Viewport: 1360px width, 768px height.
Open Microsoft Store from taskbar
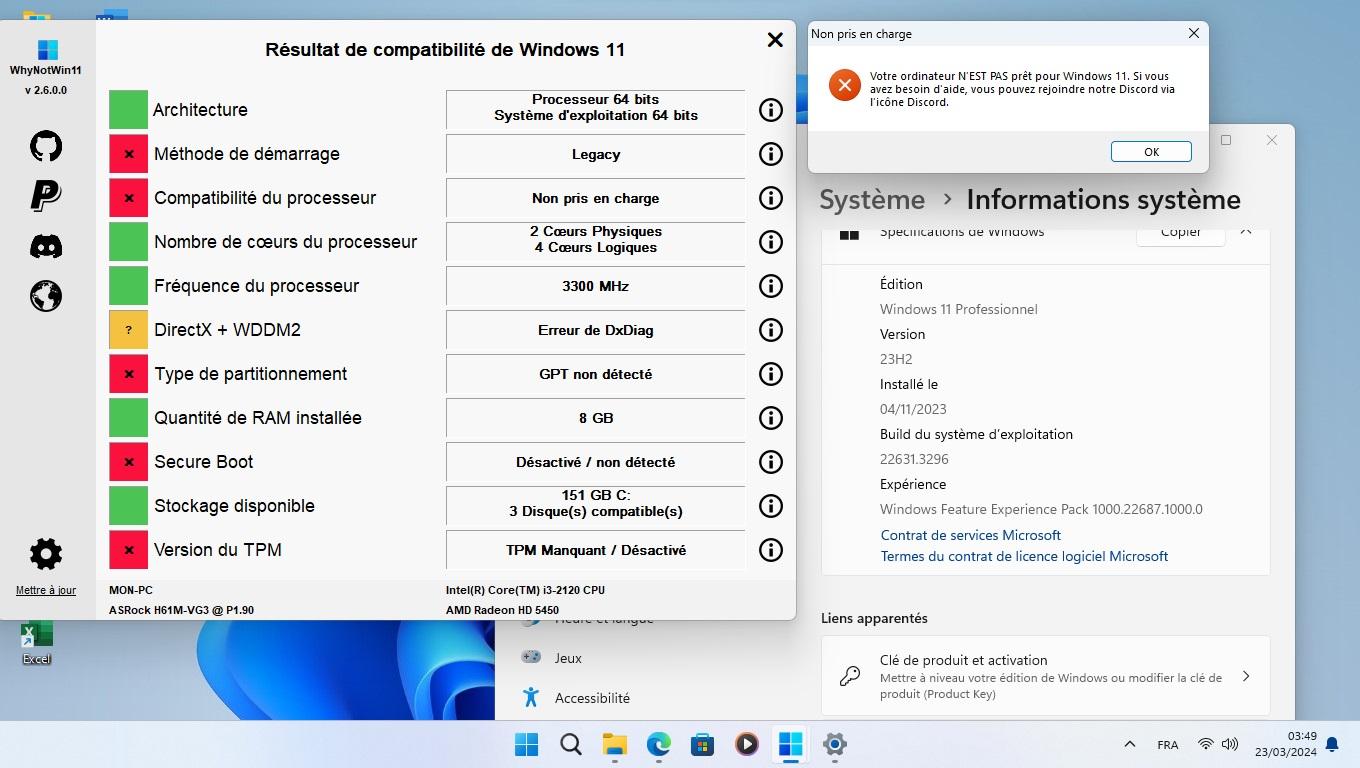point(702,744)
